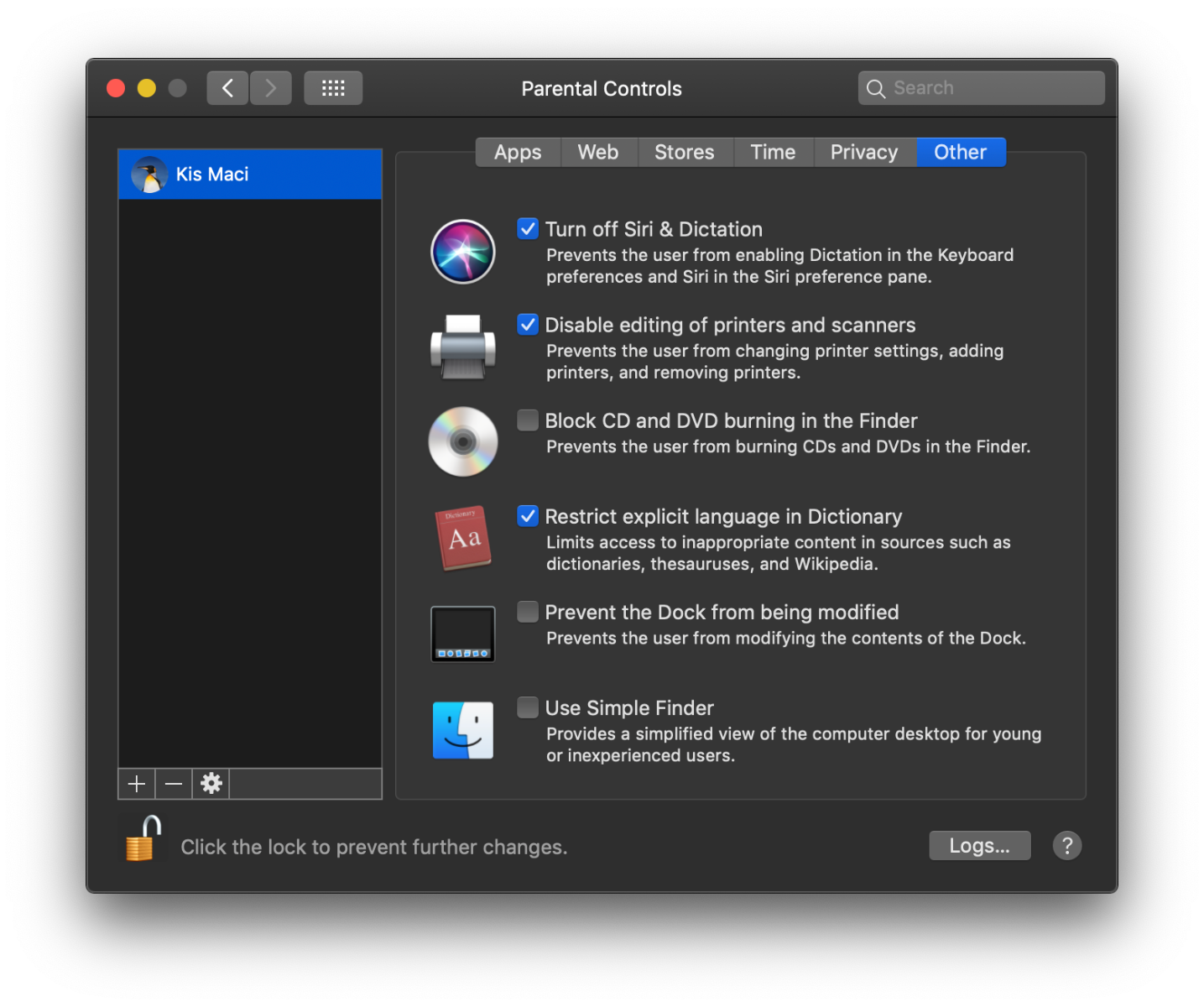1204x1007 pixels.
Task: Select the Other tab
Action: (961, 153)
